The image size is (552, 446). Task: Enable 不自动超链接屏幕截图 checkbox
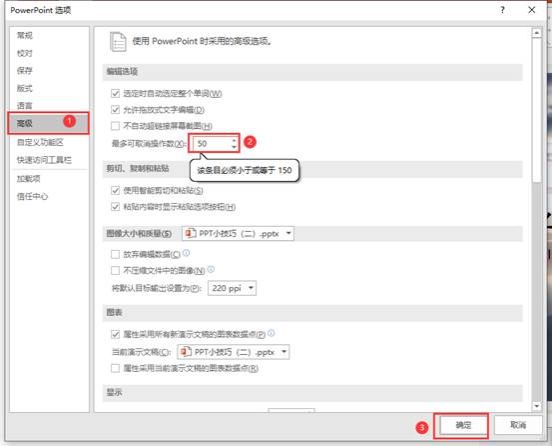(x=115, y=126)
